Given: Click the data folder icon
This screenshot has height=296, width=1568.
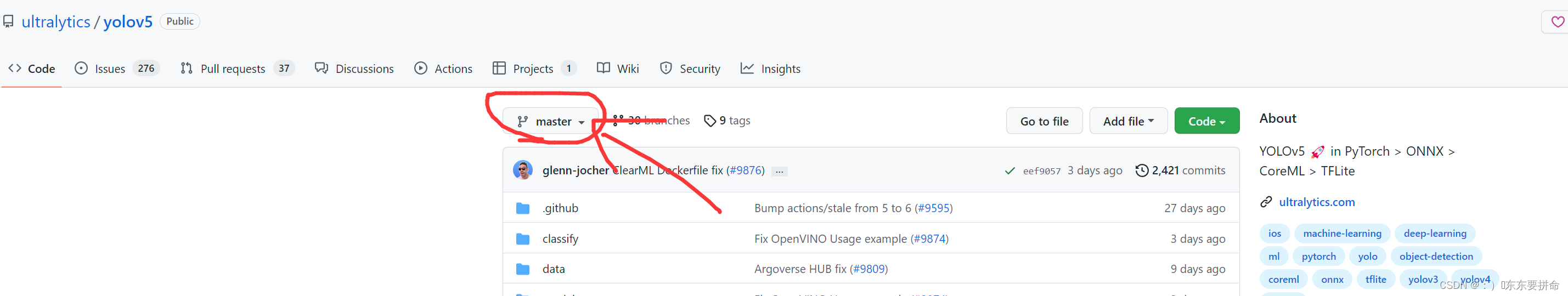Looking at the screenshot, I should pyautogui.click(x=522, y=269).
